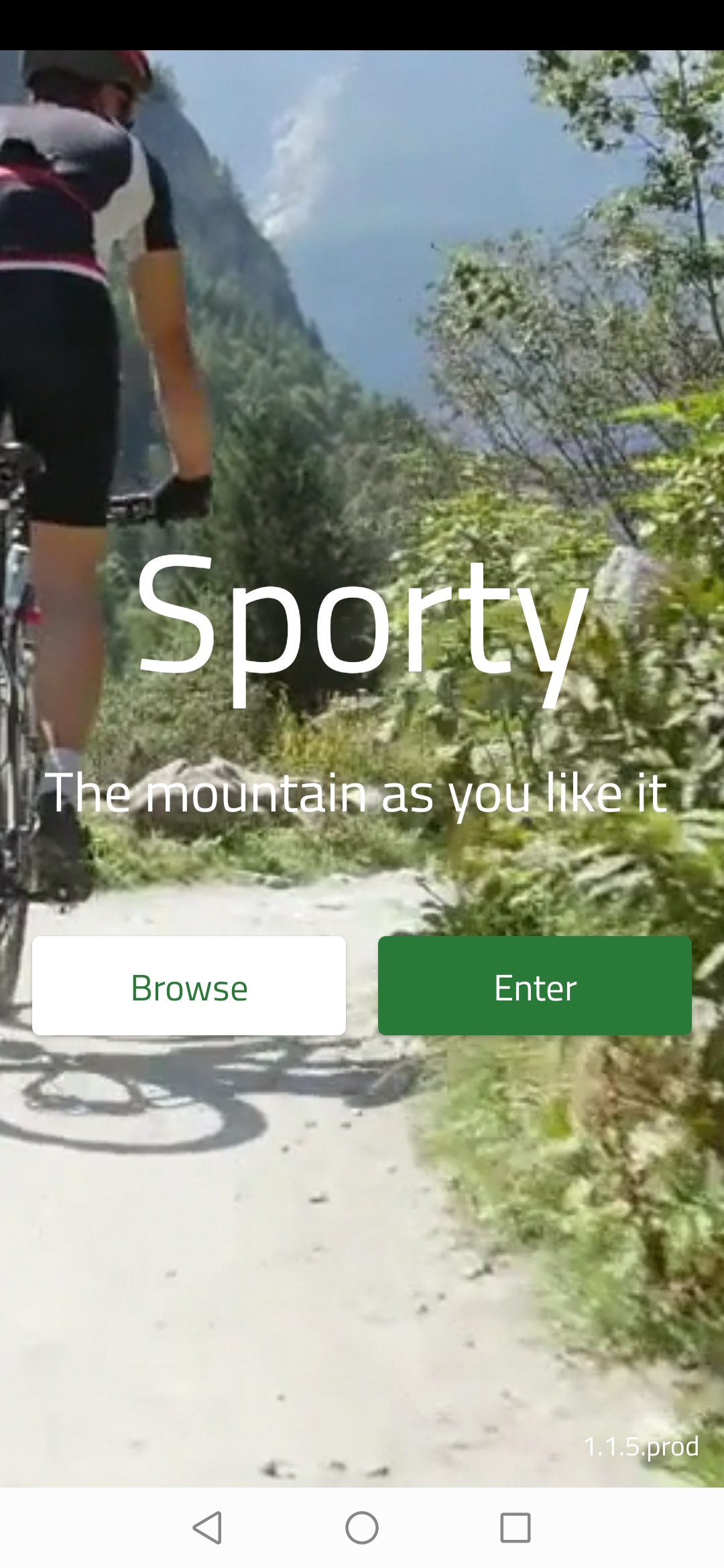Go back with the Android triangle icon
This screenshot has width=724, height=1568.
coord(207,1528)
